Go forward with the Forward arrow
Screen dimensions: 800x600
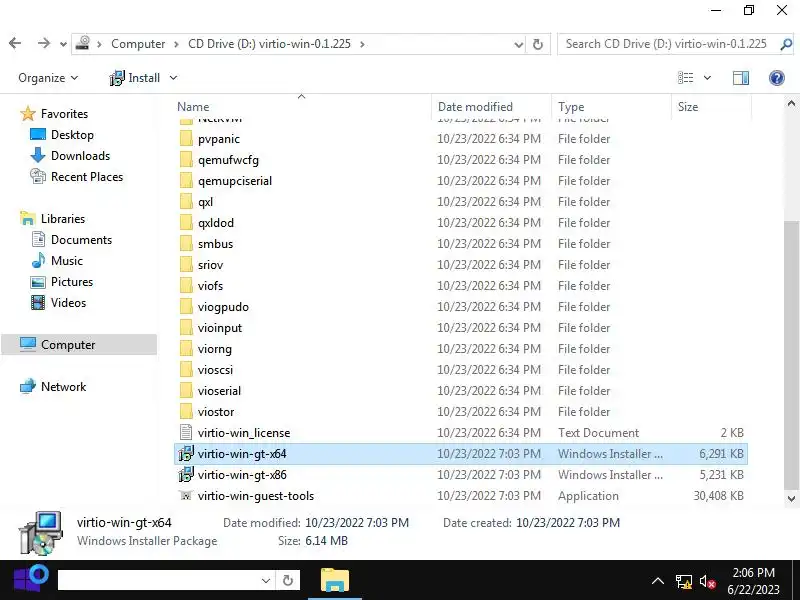tap(43, 44)
